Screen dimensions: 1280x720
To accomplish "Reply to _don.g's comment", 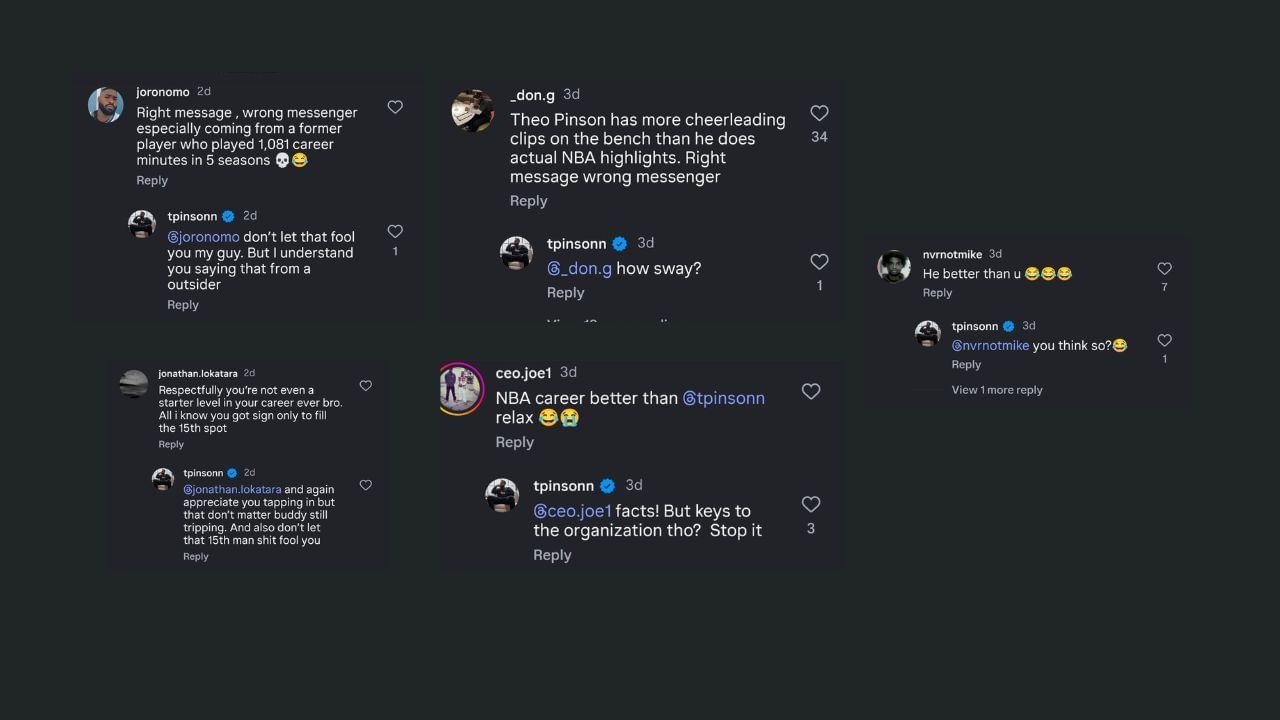I will click(528, 201).
